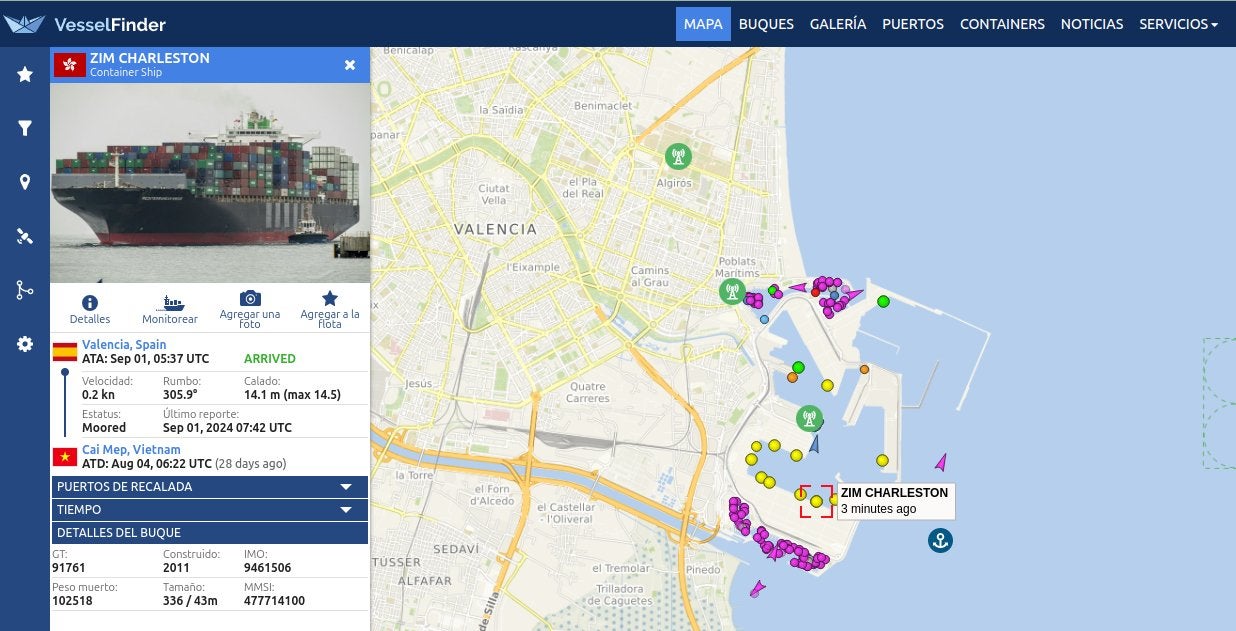The height and width of the screenshot is (631, 1236).
Task: Click the Rumbo value 305.9°
Action: tap(180, 395)
